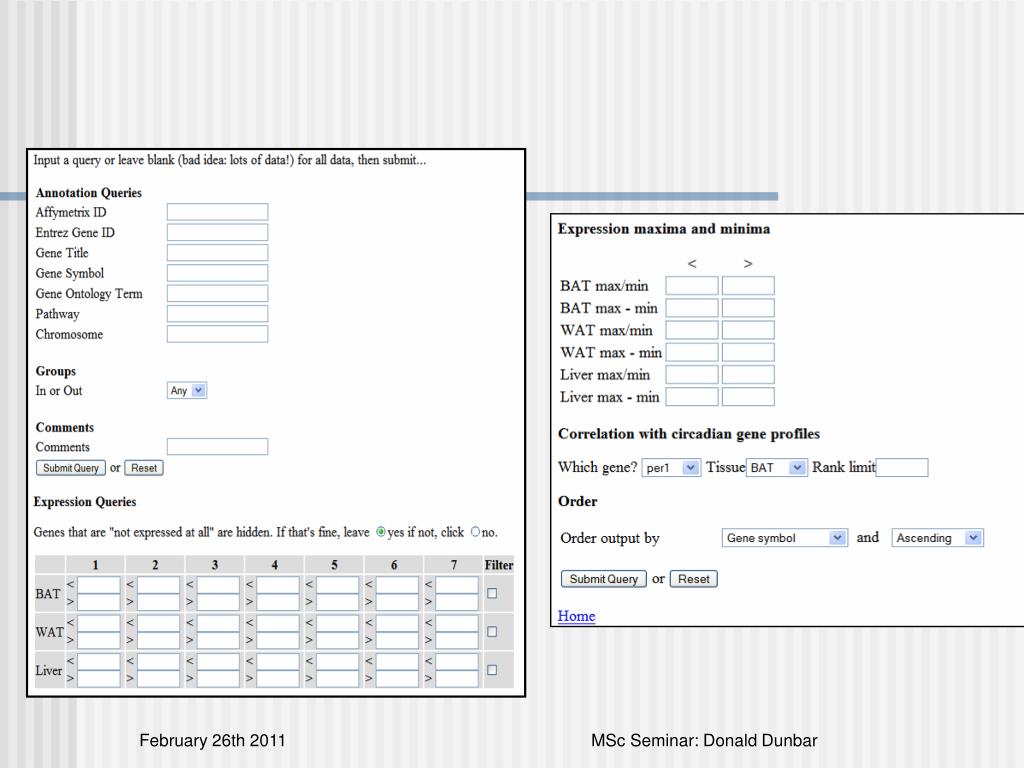Tick the BAT row Filter checkbox
This screenshot has height=768, width=1024.
[492, 594]
